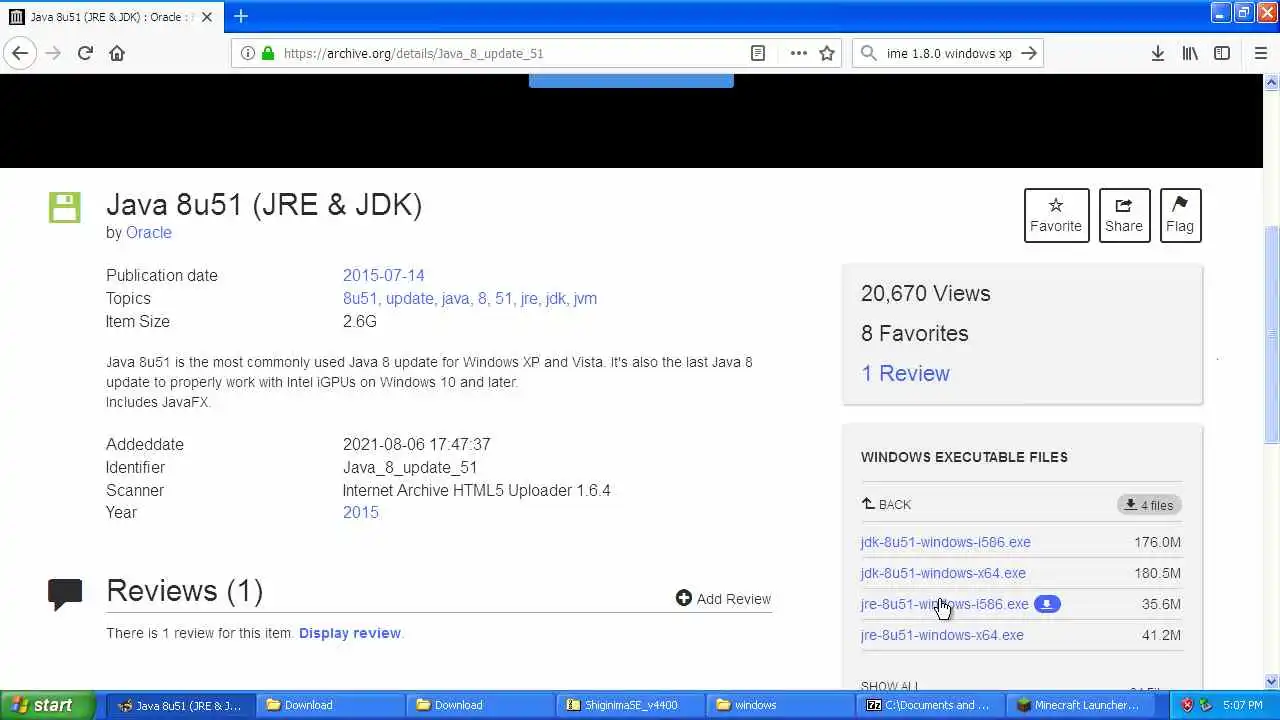The height and width of the screenshot is (720, 1280).
Task: Click the page vertical scrollbar thumb
Action: click(1271, 334)
